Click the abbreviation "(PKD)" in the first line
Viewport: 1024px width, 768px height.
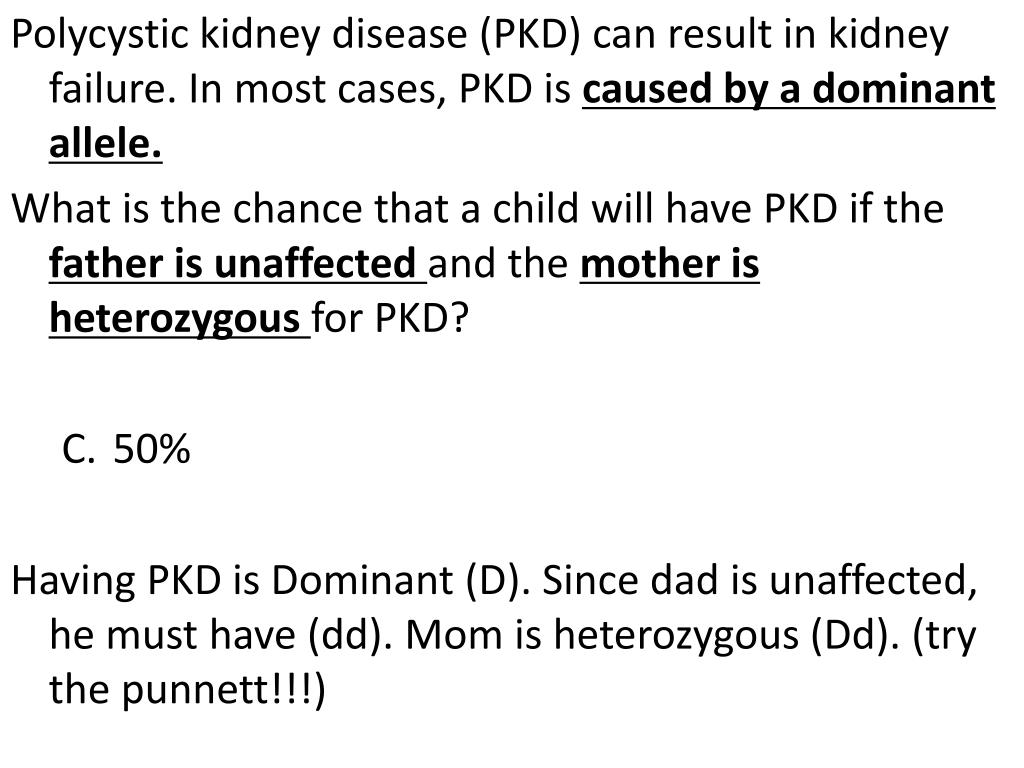pyautogui.click(x=530, y=35)
